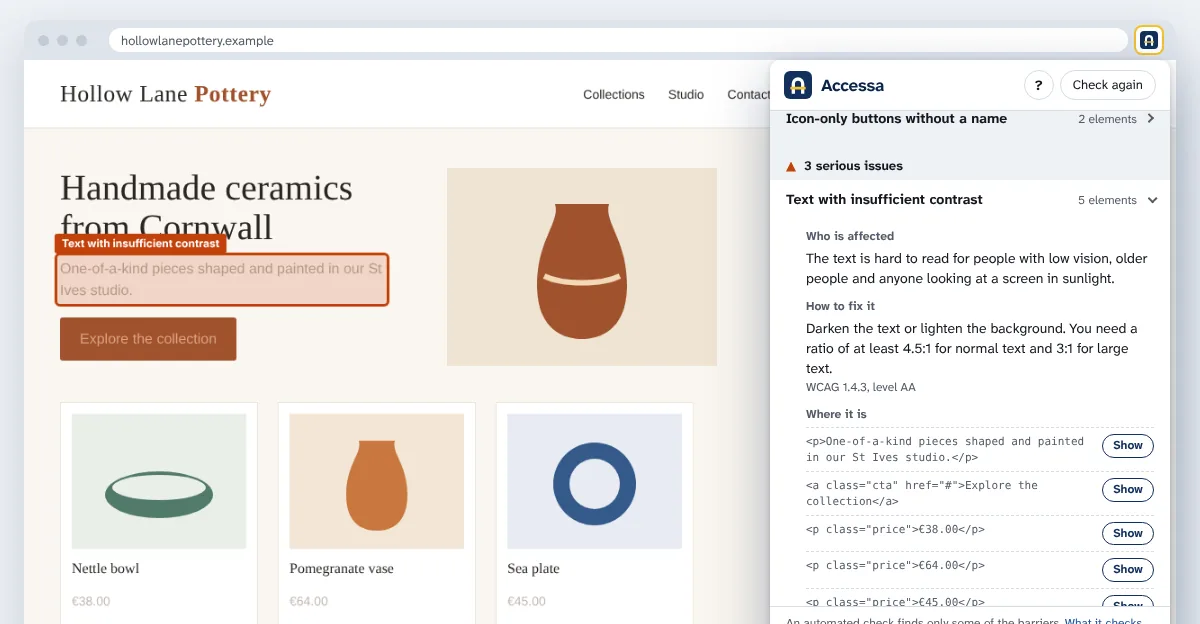Click the €45.00 price under Sea plate
The image size is (1200, 624).
click(527, 602)
